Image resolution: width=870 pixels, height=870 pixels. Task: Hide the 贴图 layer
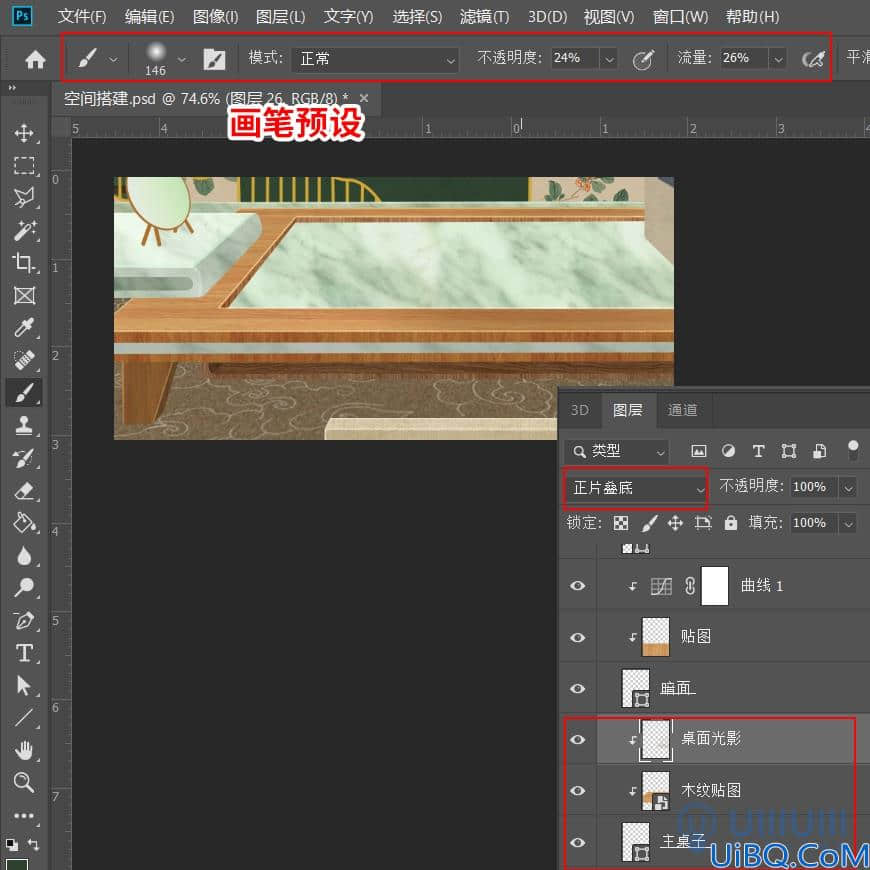pos(578,638)
